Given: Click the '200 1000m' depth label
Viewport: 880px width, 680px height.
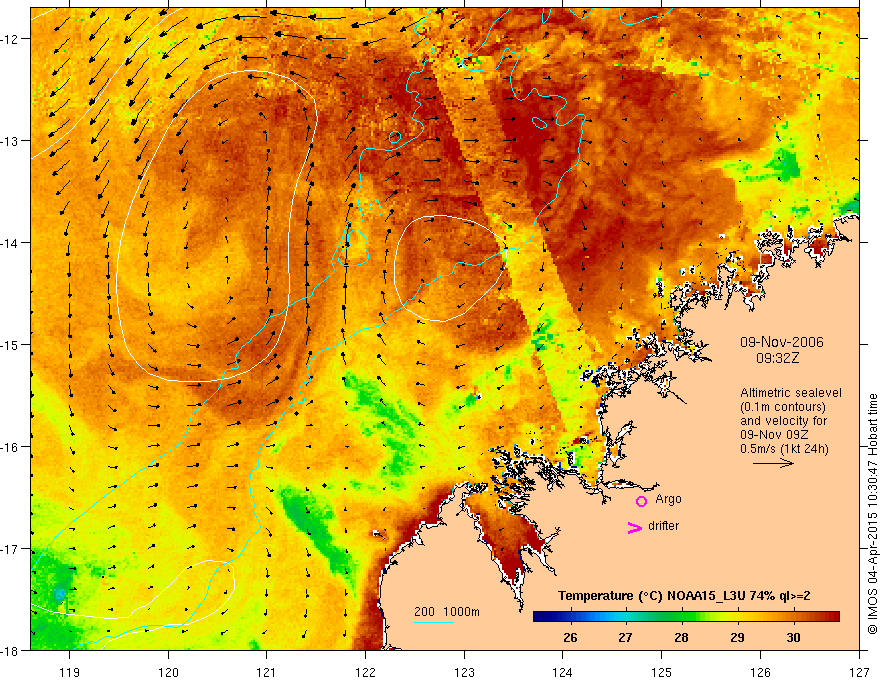Looking at the screenshot, I should [x=447, y=612].
